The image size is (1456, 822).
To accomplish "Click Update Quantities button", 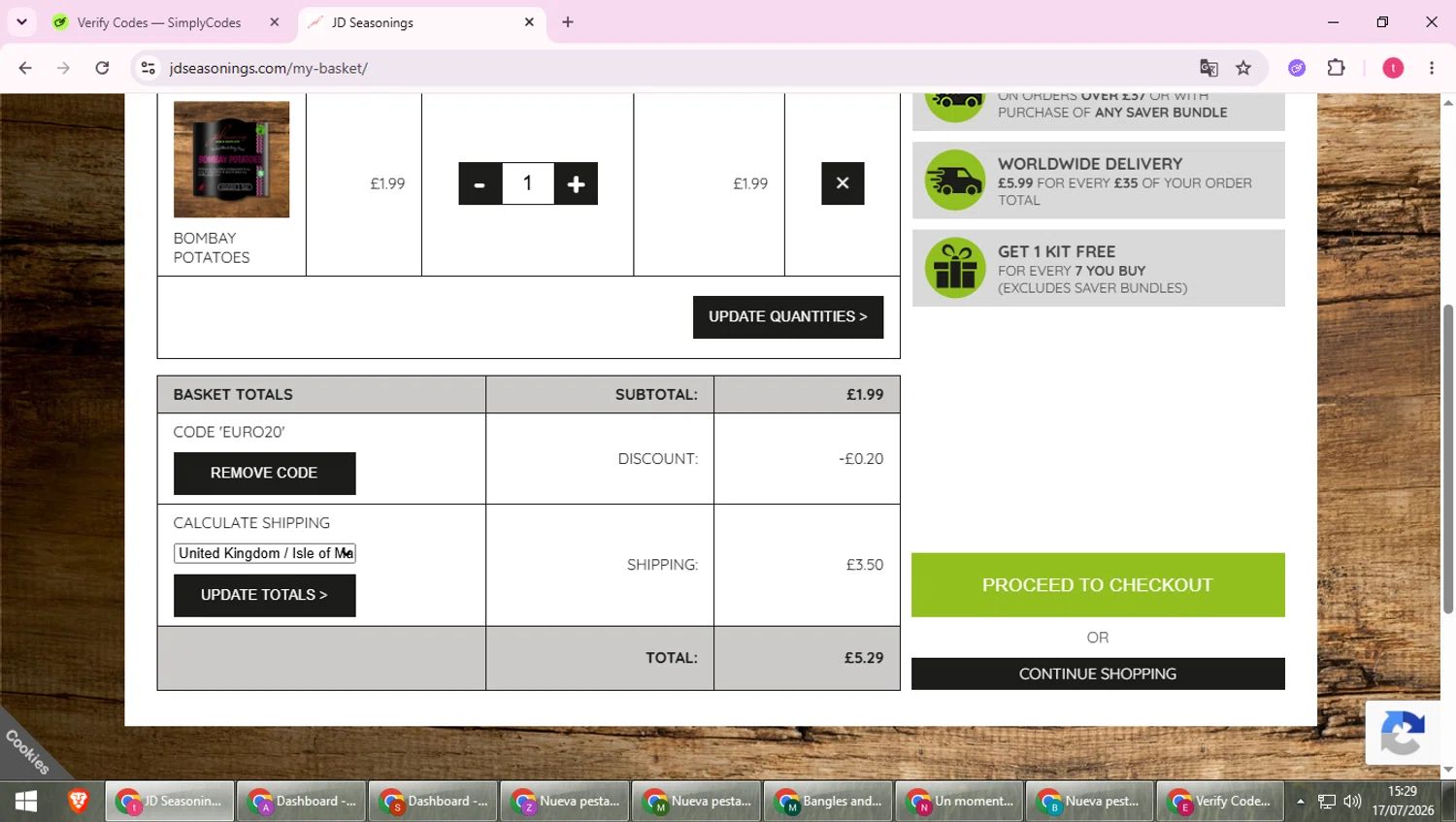I will 788,317.
